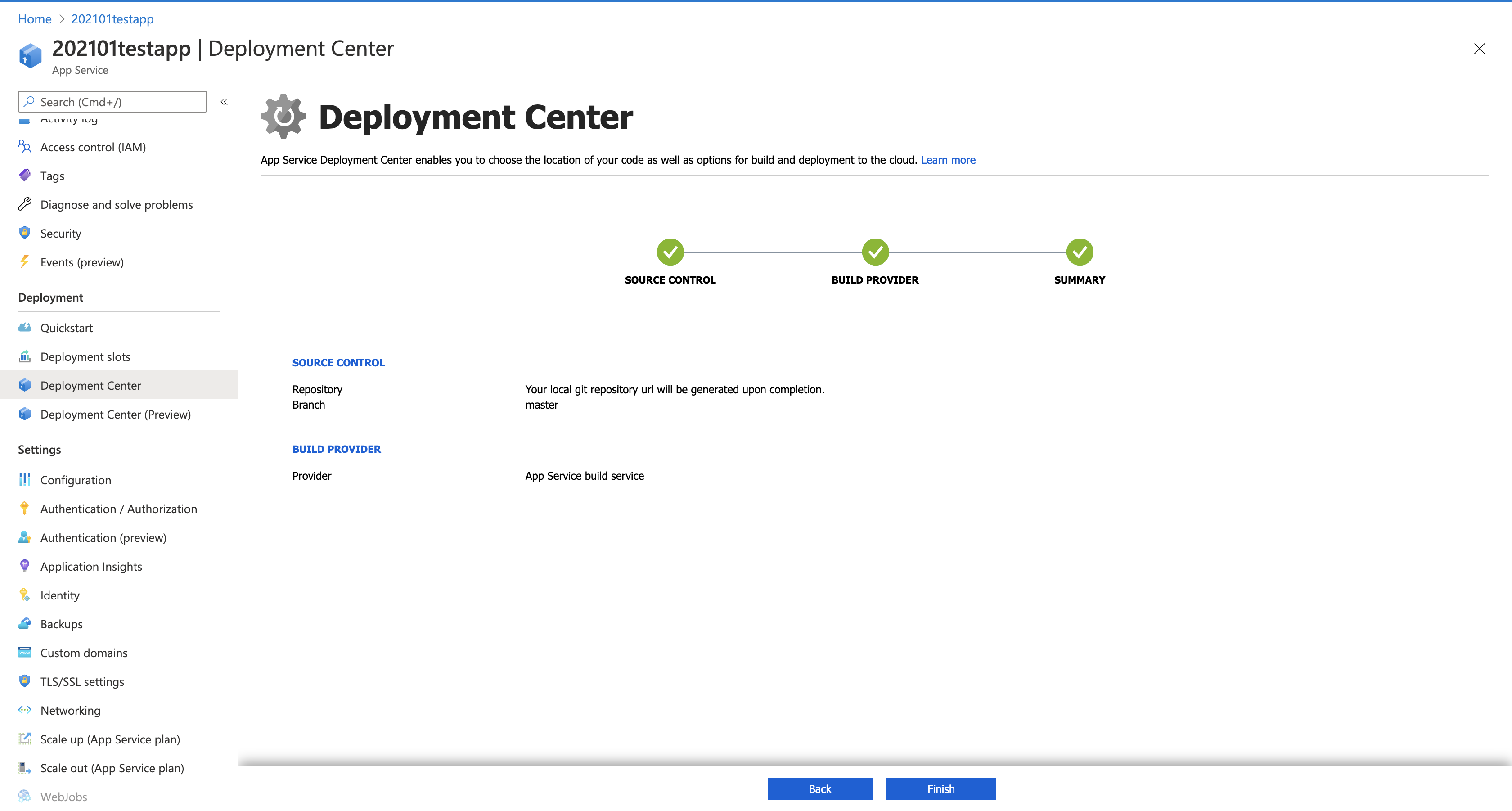Open the Backups cloud icon
Screen dimensions: 1512x811
24,623
